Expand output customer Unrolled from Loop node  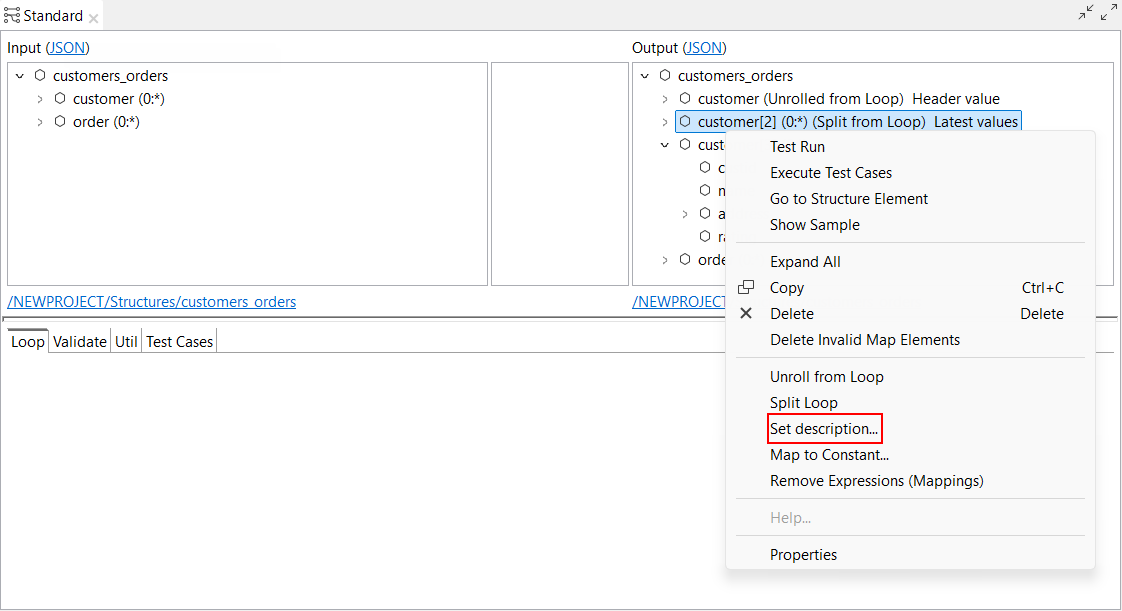pos(665,99)
